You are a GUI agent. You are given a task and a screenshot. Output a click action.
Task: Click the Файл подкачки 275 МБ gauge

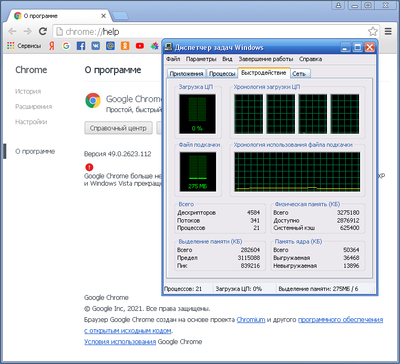(197, 172)
